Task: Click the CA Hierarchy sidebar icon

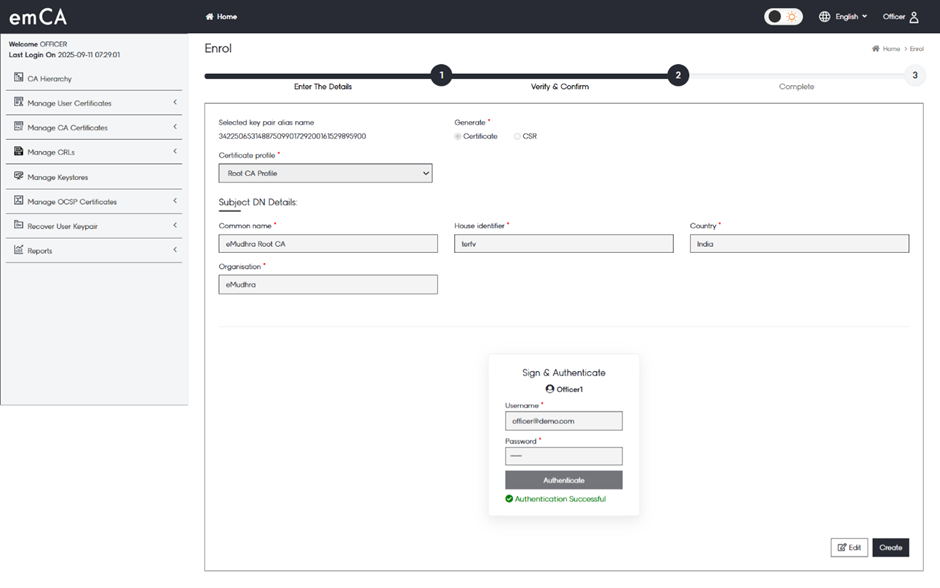Action: (18, 78)
